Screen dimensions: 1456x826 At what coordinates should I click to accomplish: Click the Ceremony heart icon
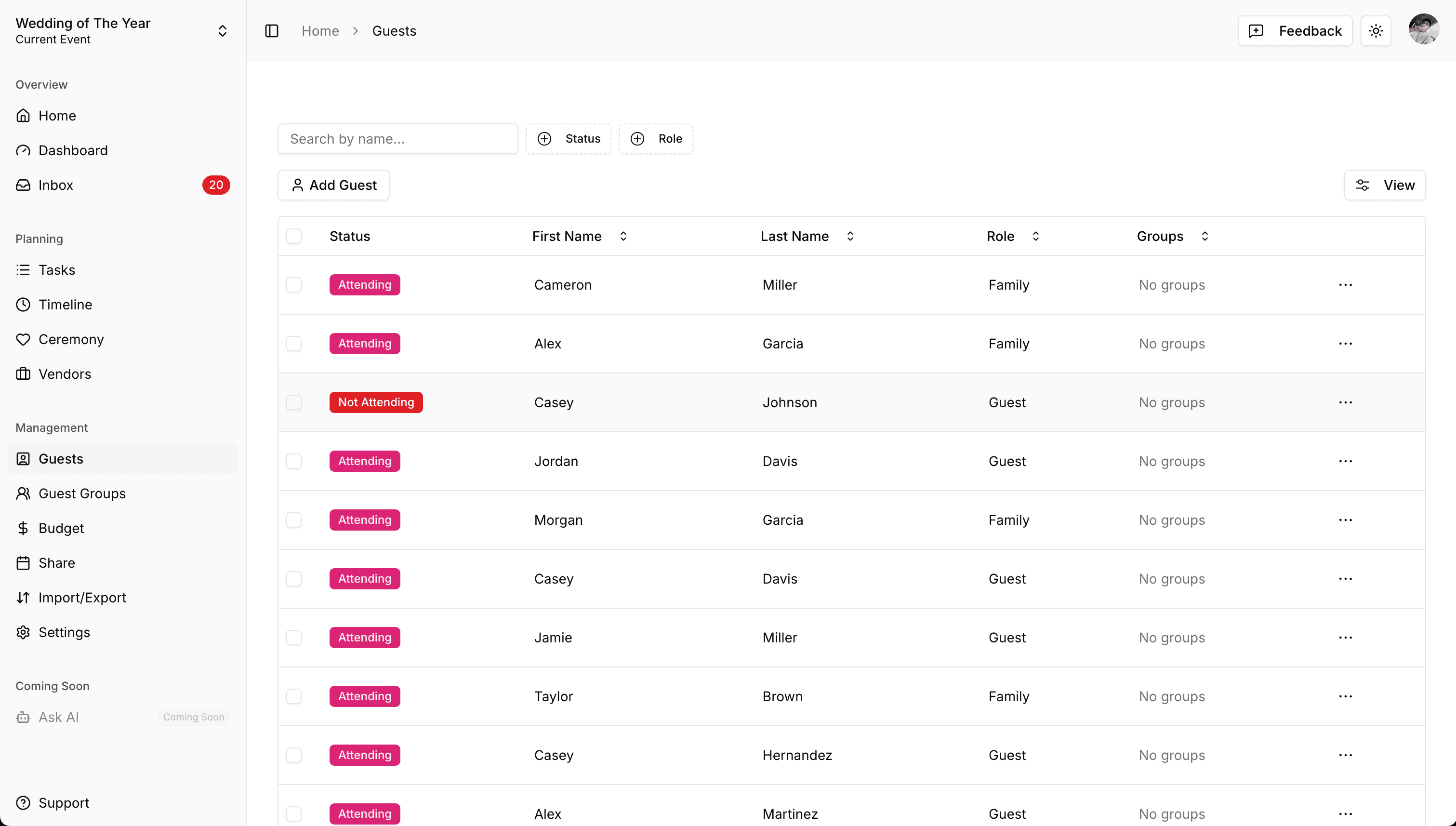pyautogui.click(x=23, y=339)
